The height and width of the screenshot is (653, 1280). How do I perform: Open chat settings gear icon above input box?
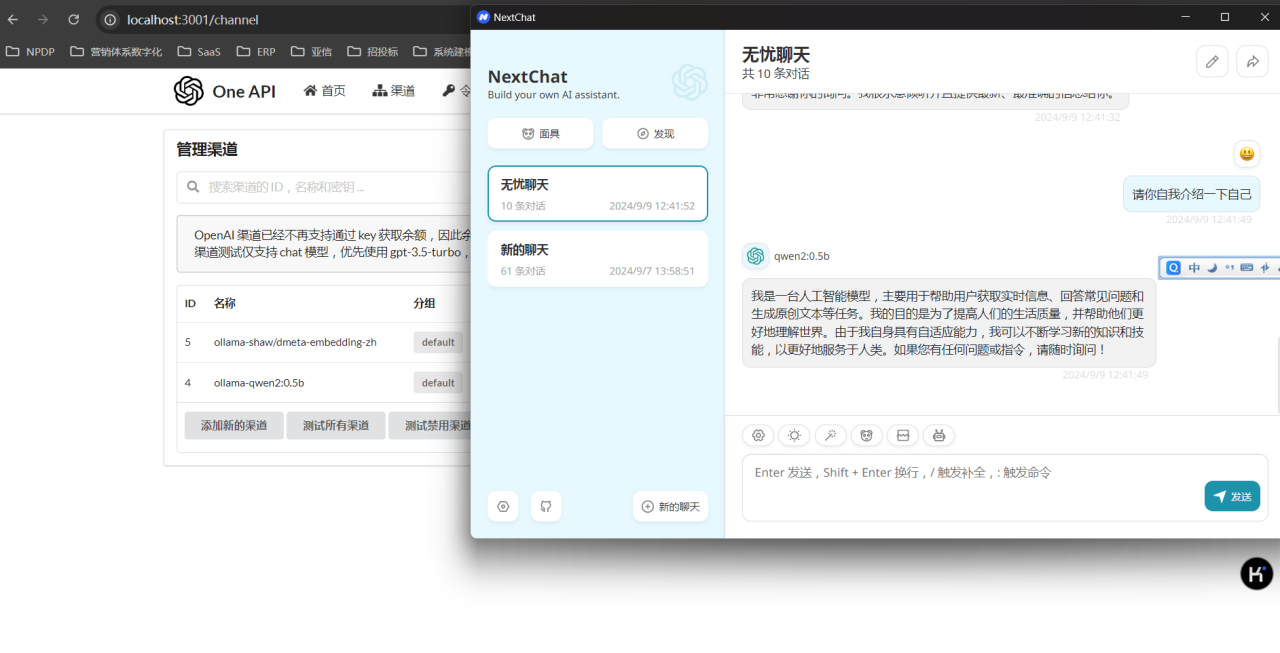pyautogui.click(x=758, y=436)
